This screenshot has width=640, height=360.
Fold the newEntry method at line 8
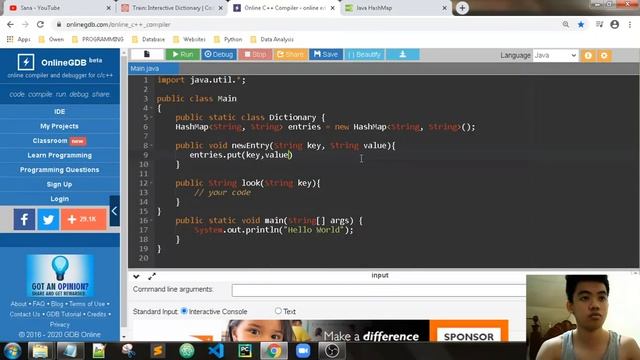click(151, 146)
